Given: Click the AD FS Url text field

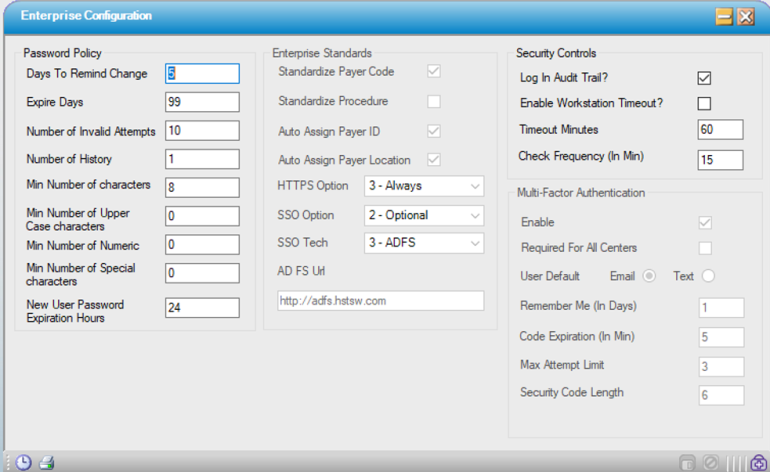Looking at the screenshot, I should click(380, 301).
